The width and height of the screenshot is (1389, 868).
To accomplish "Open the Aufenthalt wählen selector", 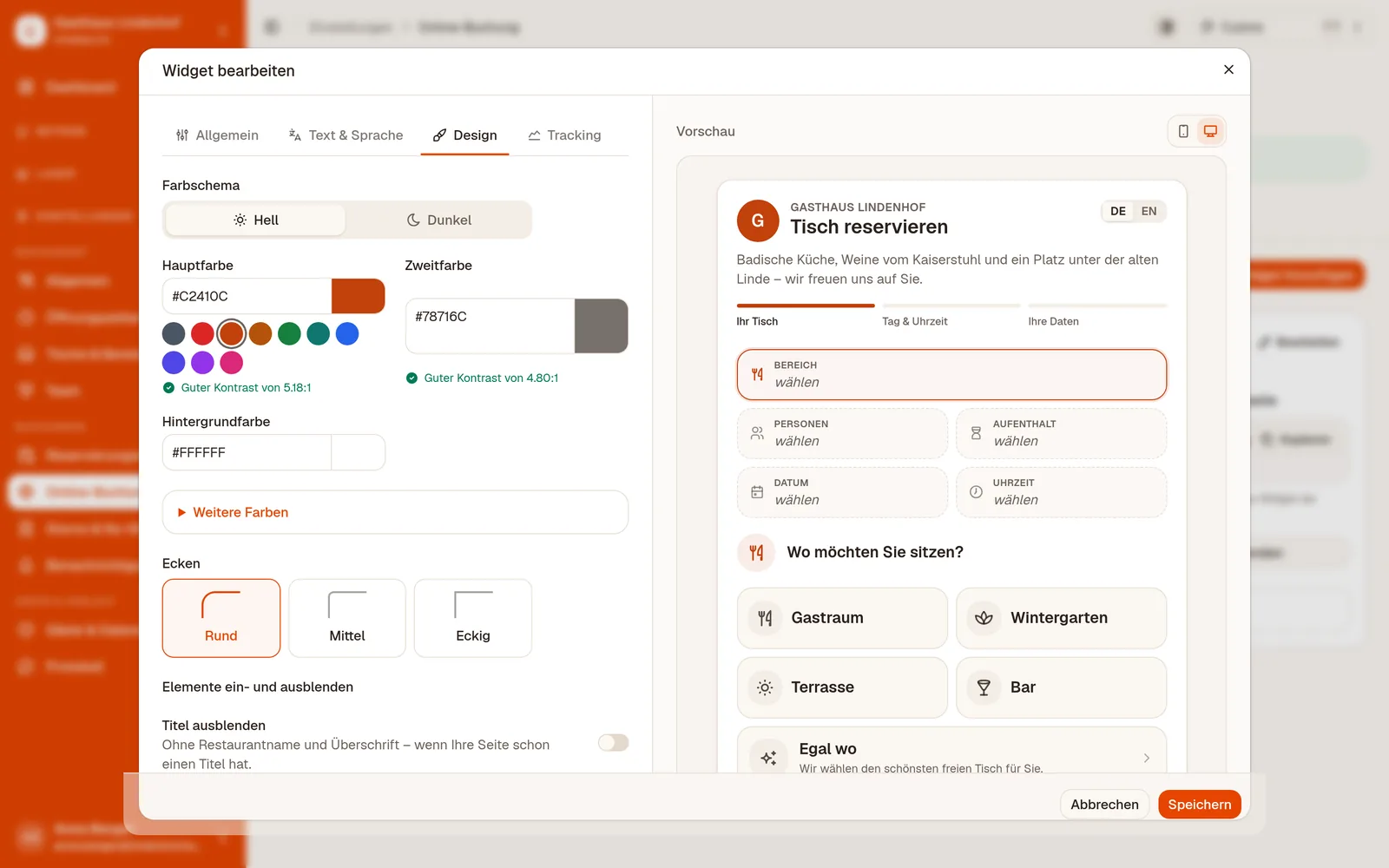I will point(1061,433).
